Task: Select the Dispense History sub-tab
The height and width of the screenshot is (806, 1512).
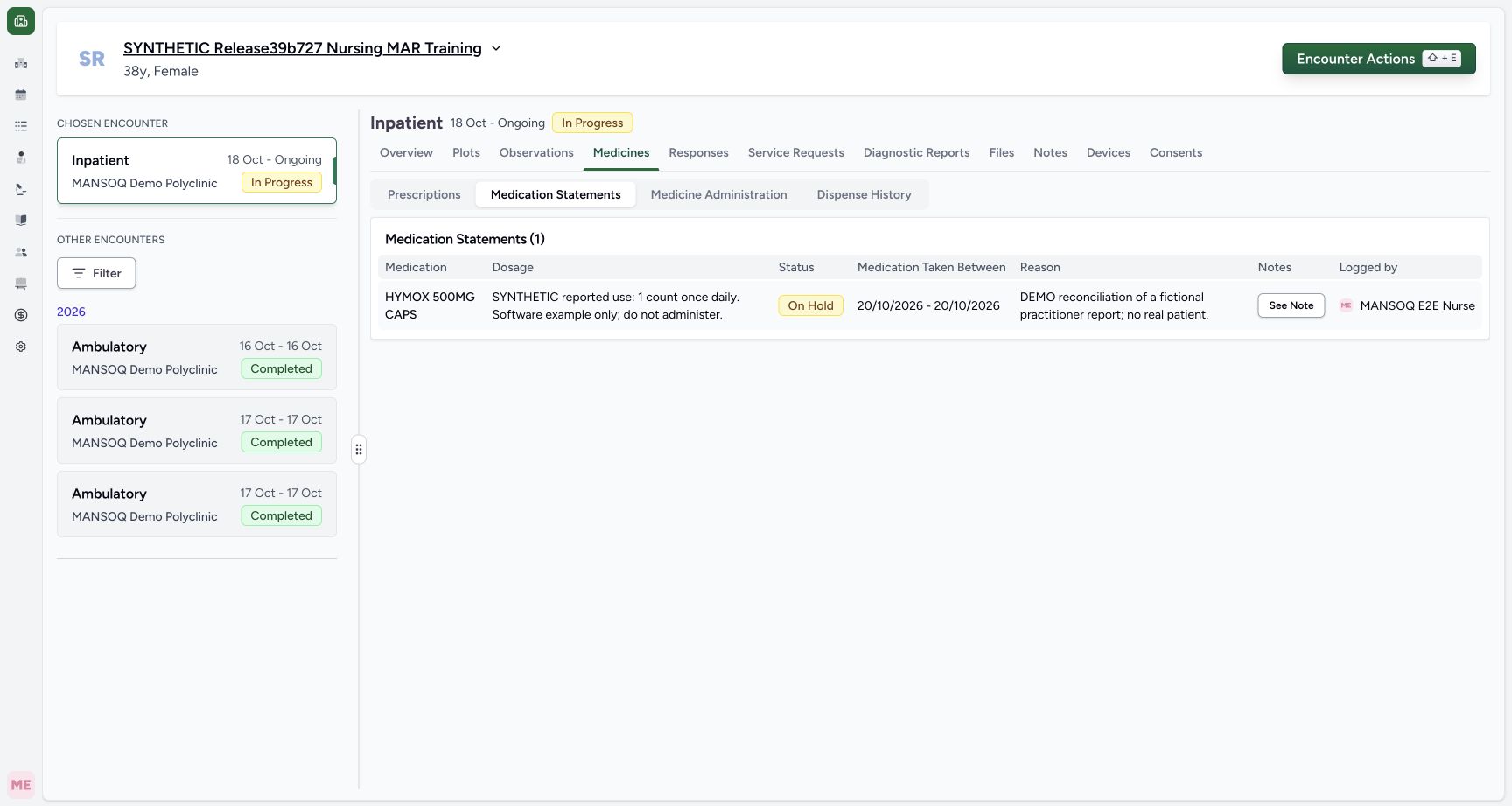Action: point(864,194)
